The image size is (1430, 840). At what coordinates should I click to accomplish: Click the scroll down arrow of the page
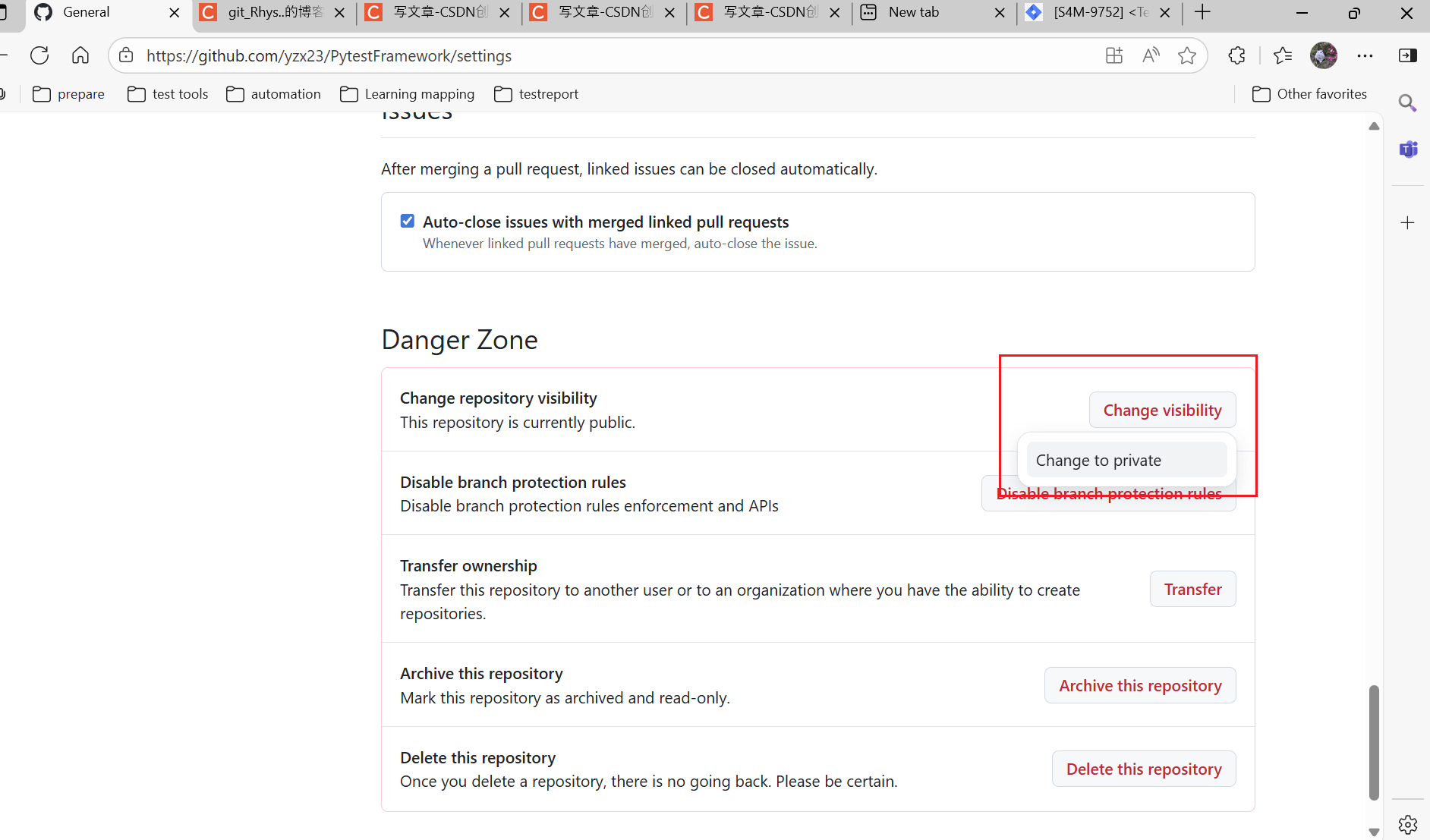click(1374, 832)
